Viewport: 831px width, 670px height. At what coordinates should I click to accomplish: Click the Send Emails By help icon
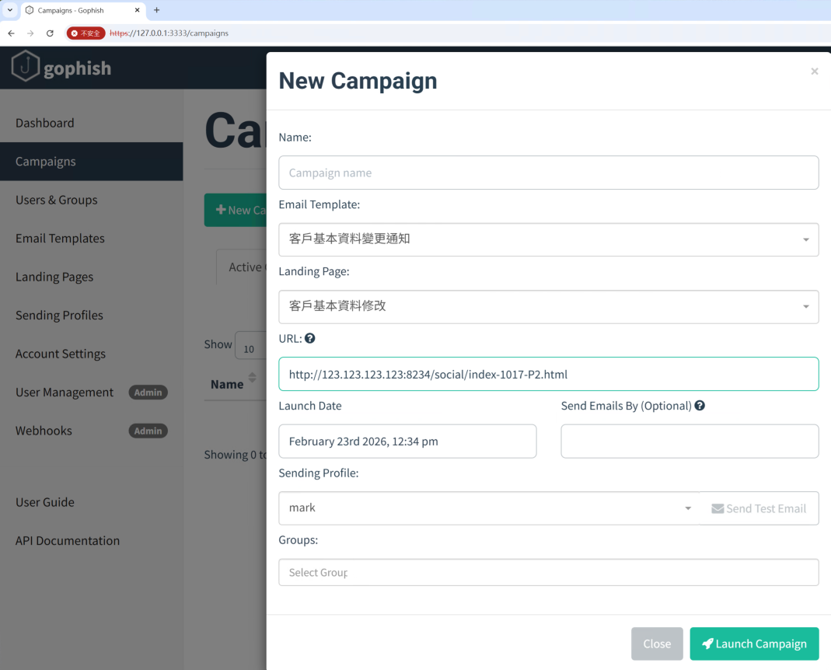tap(700, 405)
